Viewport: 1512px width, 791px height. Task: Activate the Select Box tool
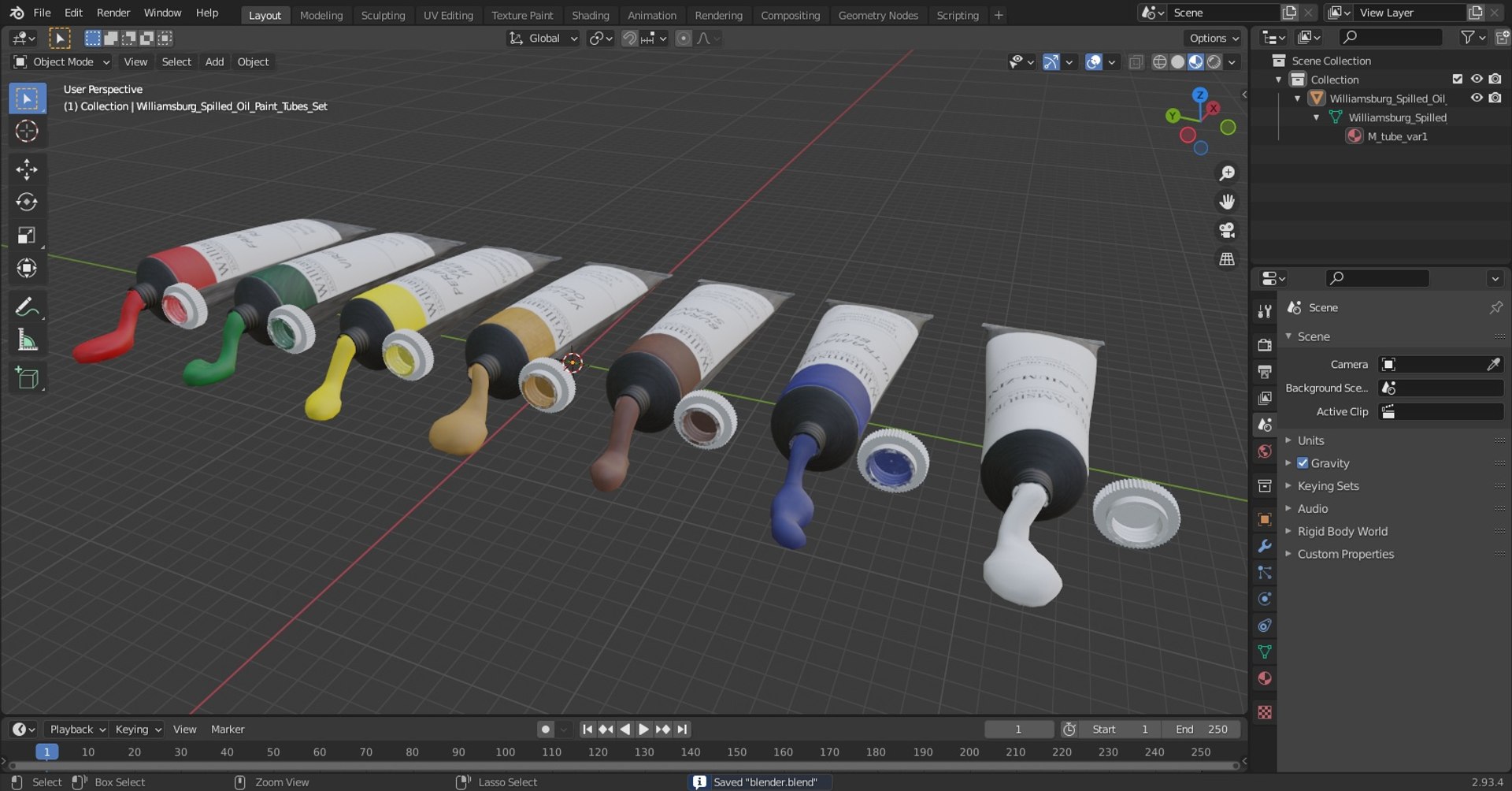click(x=27, y=98)
